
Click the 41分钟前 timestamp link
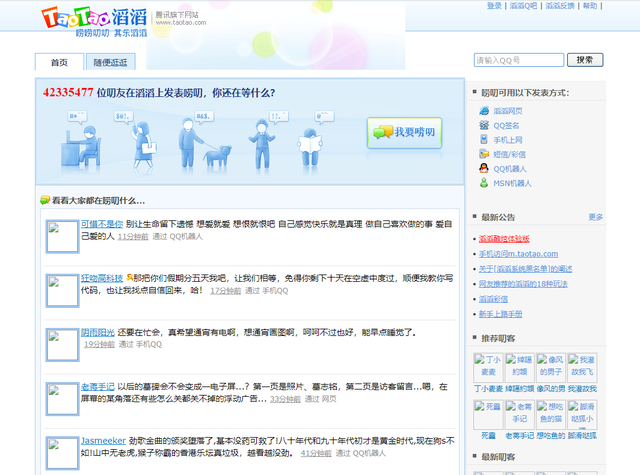(x=316, y=453)
